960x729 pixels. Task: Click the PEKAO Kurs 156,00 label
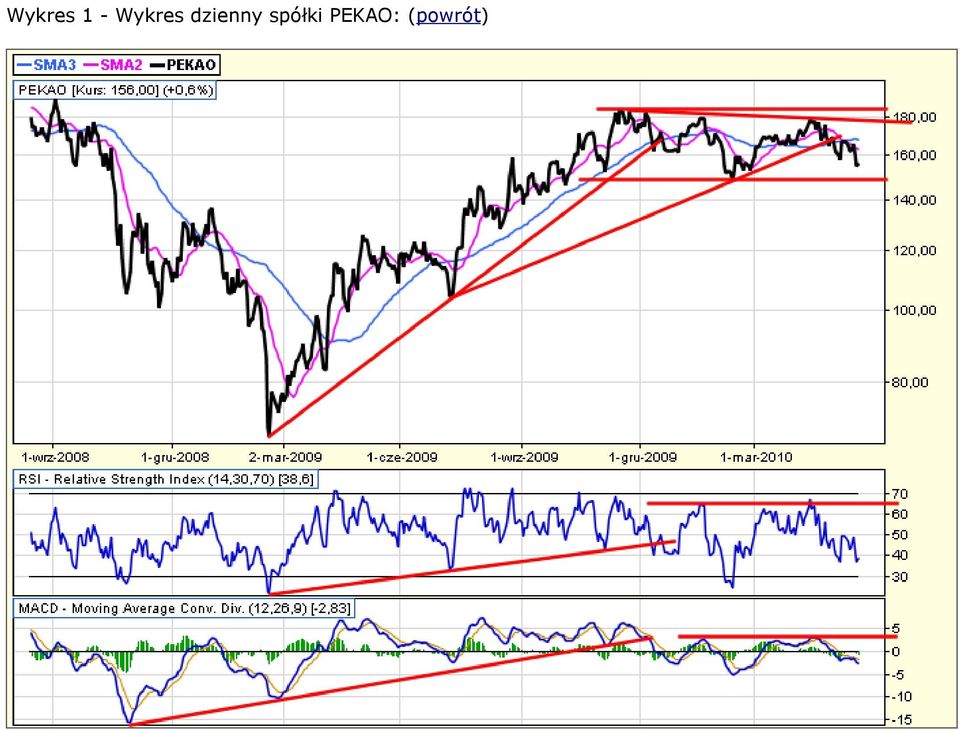tap(115, 90)
